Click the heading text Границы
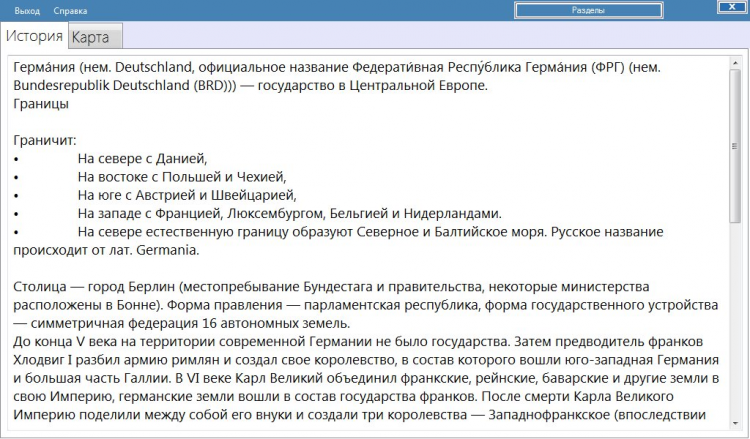Screen dimensions: 750x439 coord(41,104)
